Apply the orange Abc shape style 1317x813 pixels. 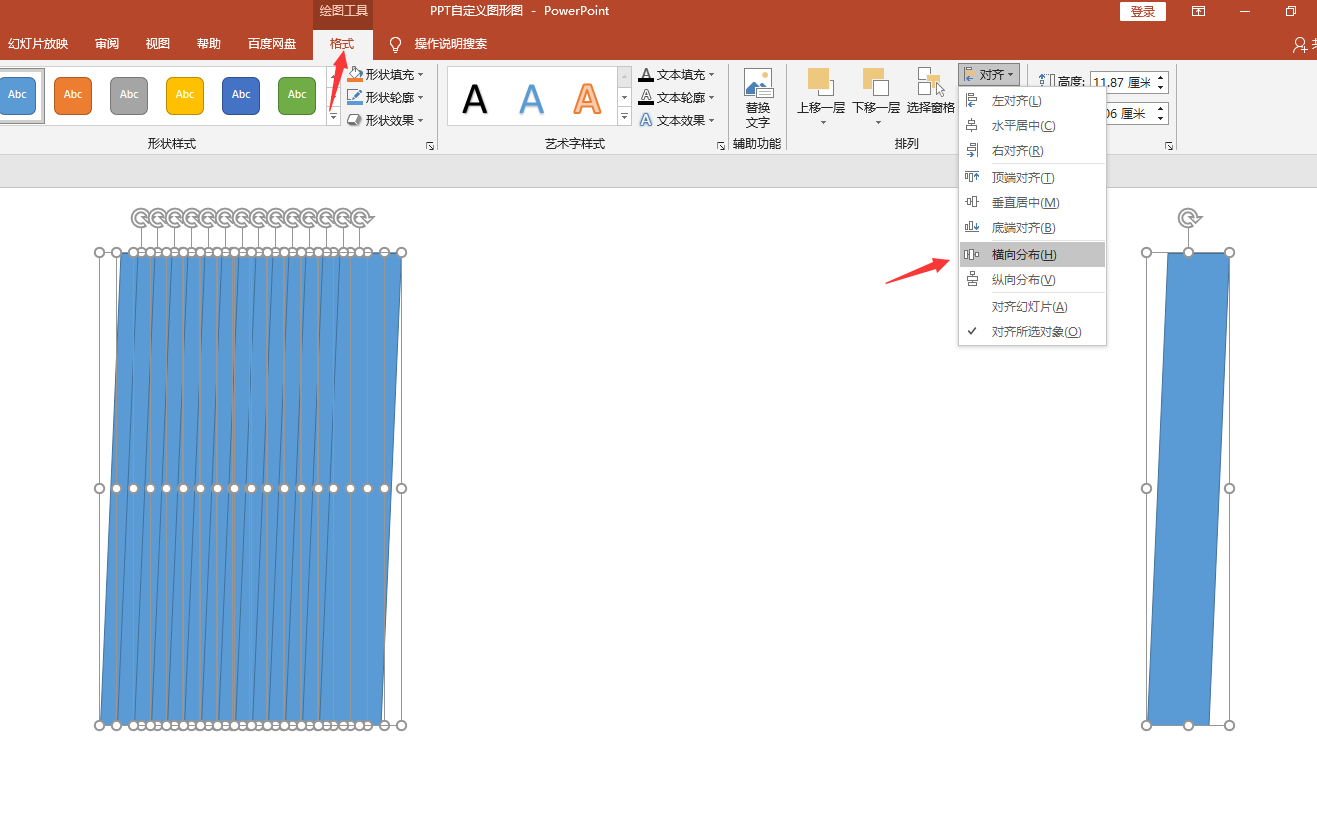[73, 95]
